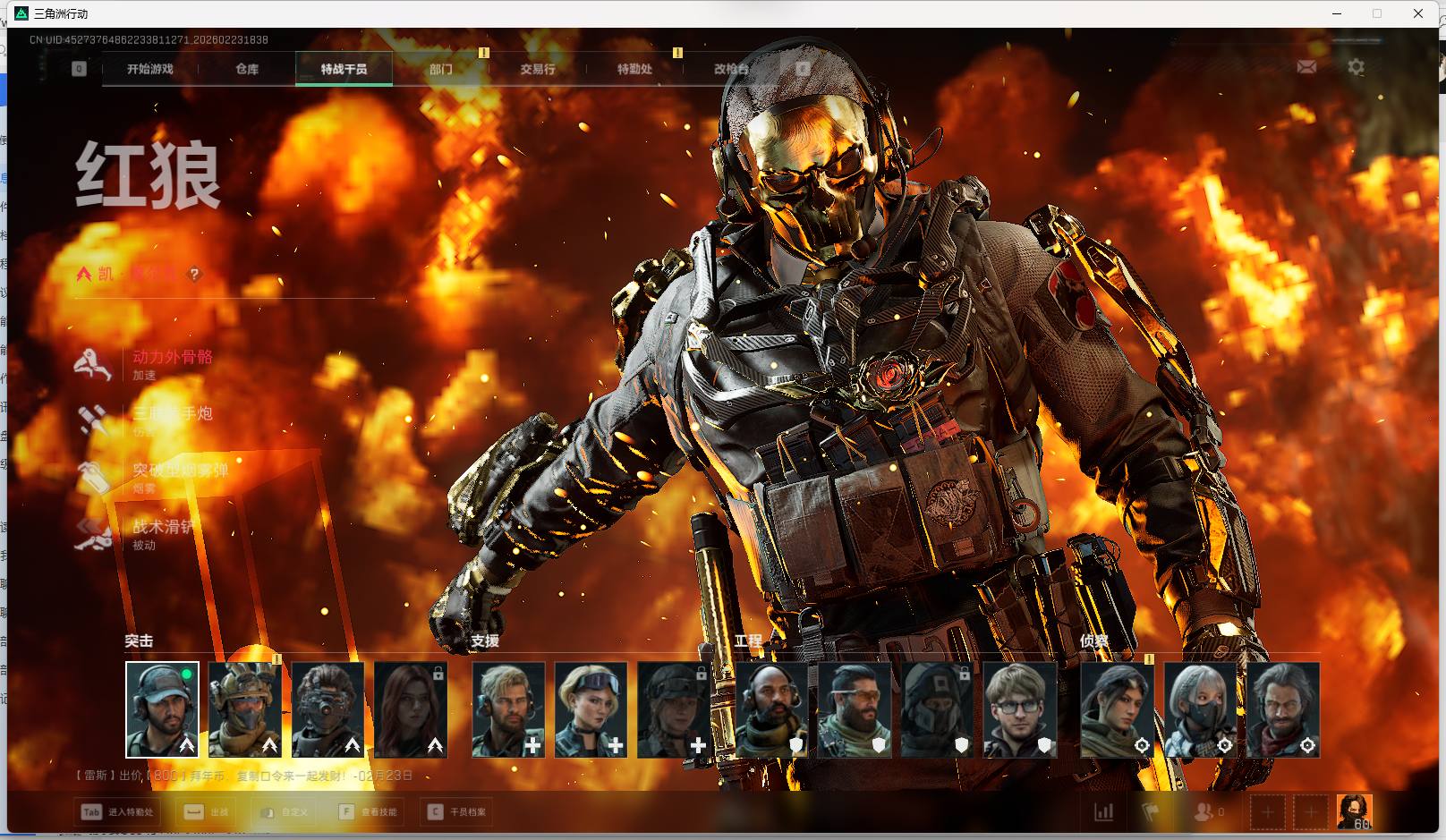The height and width of the screenshot is (840, 1446).
Task: Select the assault operator with night-vision helmet
Action: click(327, 709)
